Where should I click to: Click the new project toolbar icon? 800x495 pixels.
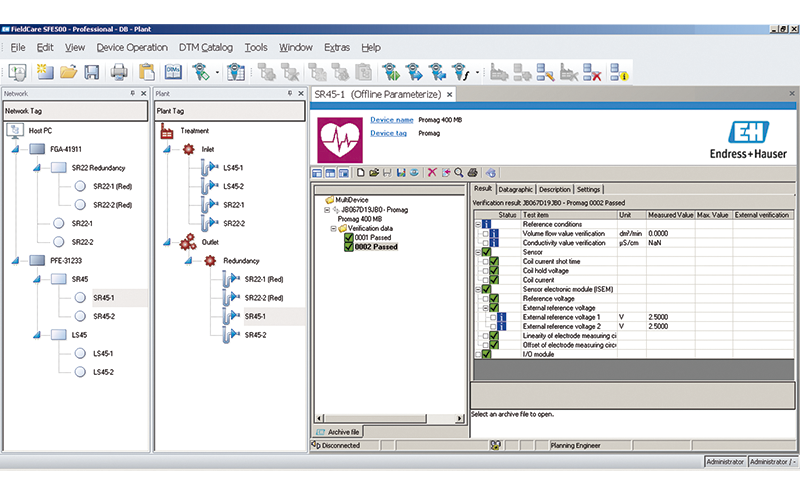tap(45, 72)
